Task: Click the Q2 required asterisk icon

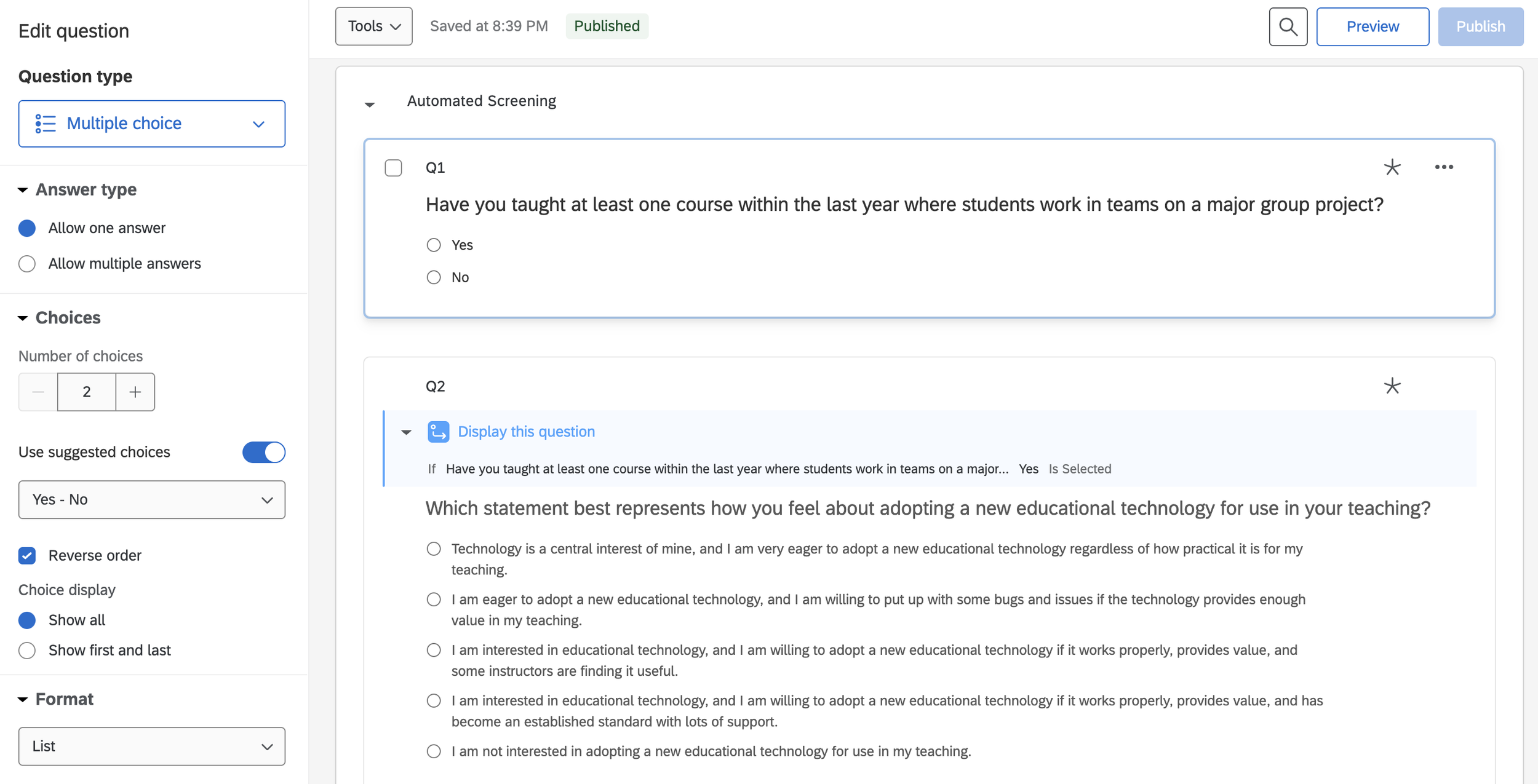Action: [x=1392, y=386]
